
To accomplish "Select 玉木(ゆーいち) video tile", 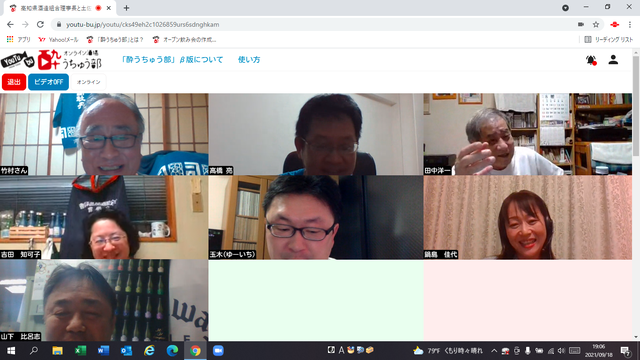I will [316, 218].
